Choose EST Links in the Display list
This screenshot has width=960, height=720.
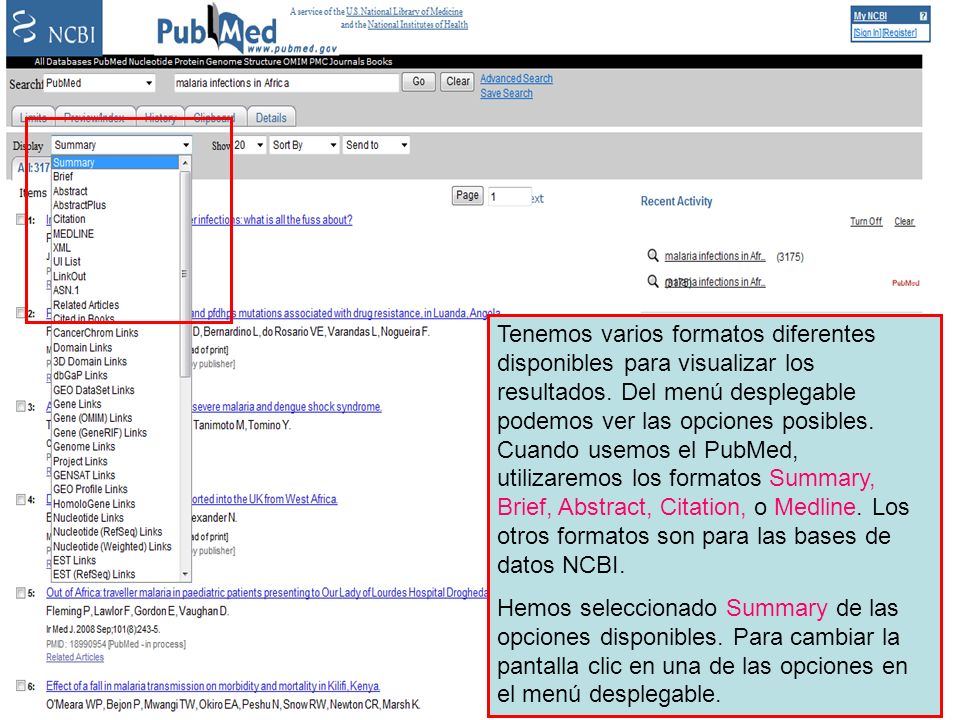[x=115, y=560]
